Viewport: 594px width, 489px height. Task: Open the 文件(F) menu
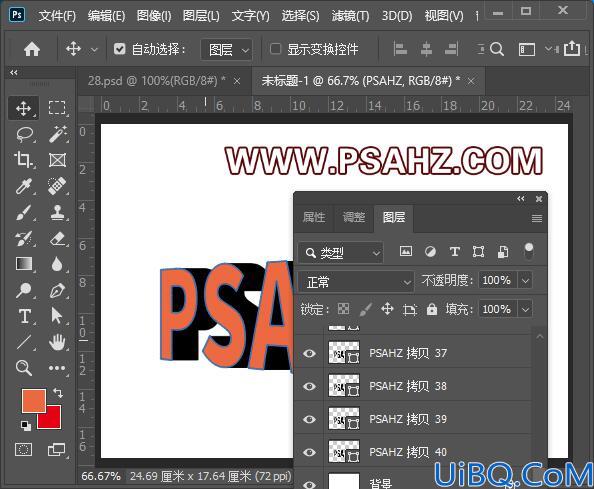tap(57, 16)
